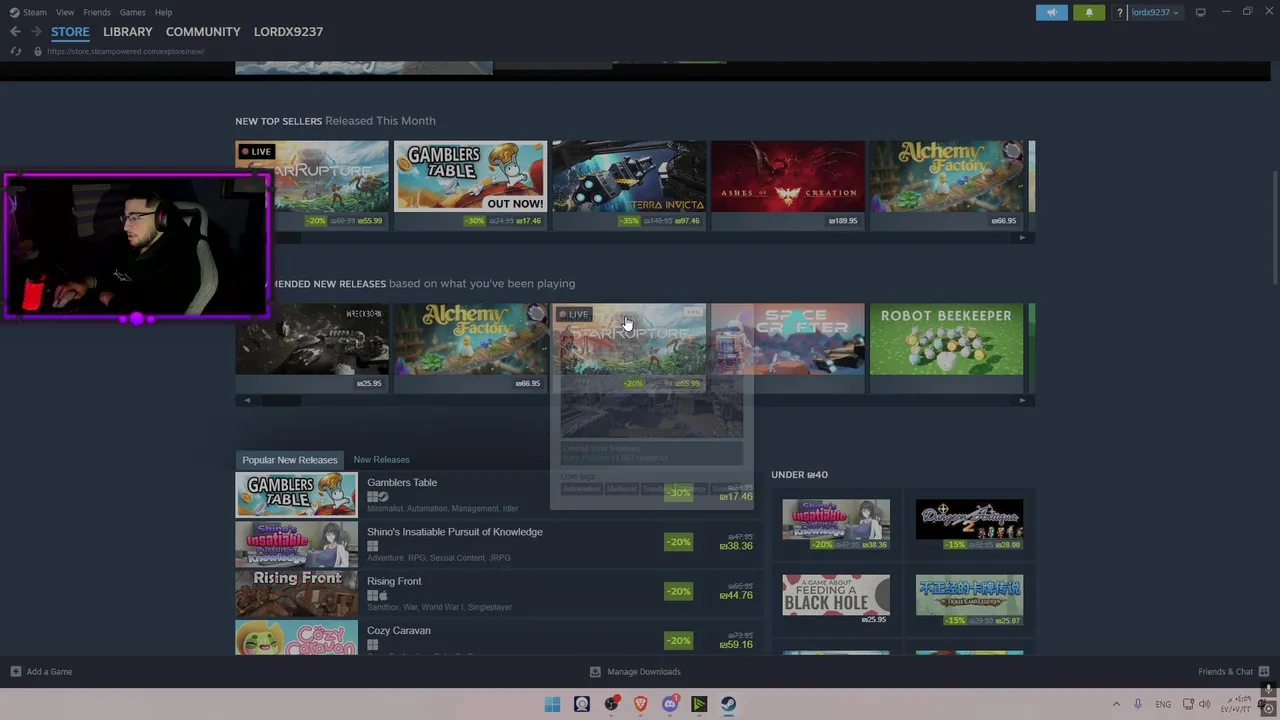This screenshot has height=720, width=1280.
Task: Open Ashes of Creation top seller card
Action: pyautogui.click(x=788, y=185)
